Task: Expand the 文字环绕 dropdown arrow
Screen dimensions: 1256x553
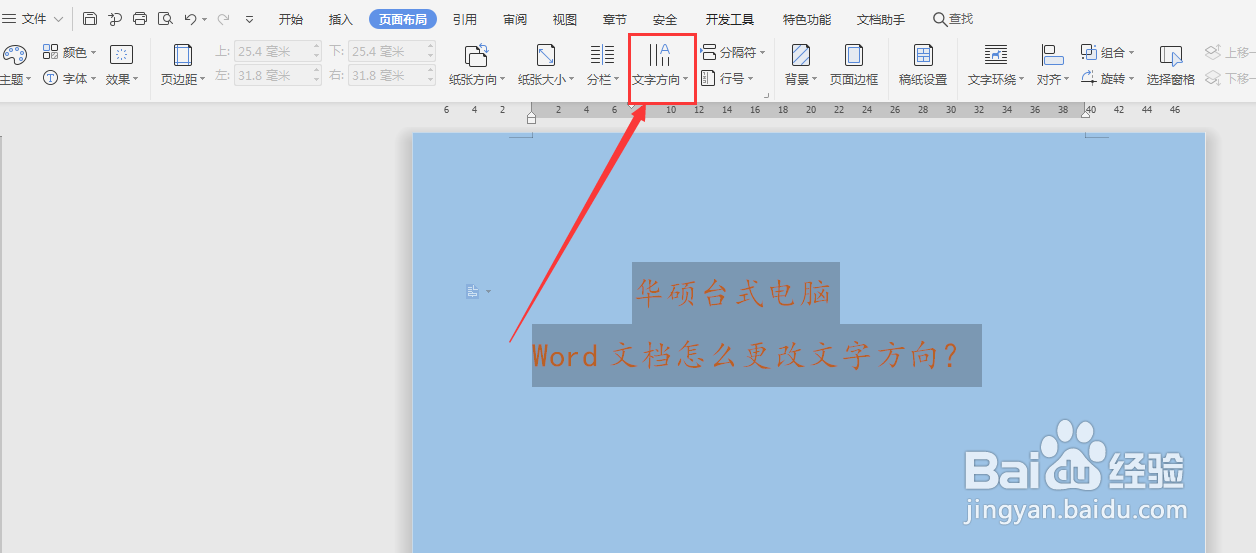Action: point(1022,80)
